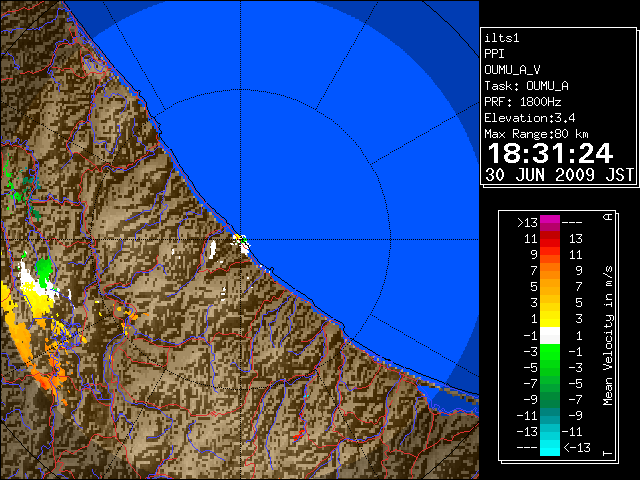This screenshot has height=480, width=640.
Task: Click the "Max Range:80 km" text
Action: click(536, 134)
